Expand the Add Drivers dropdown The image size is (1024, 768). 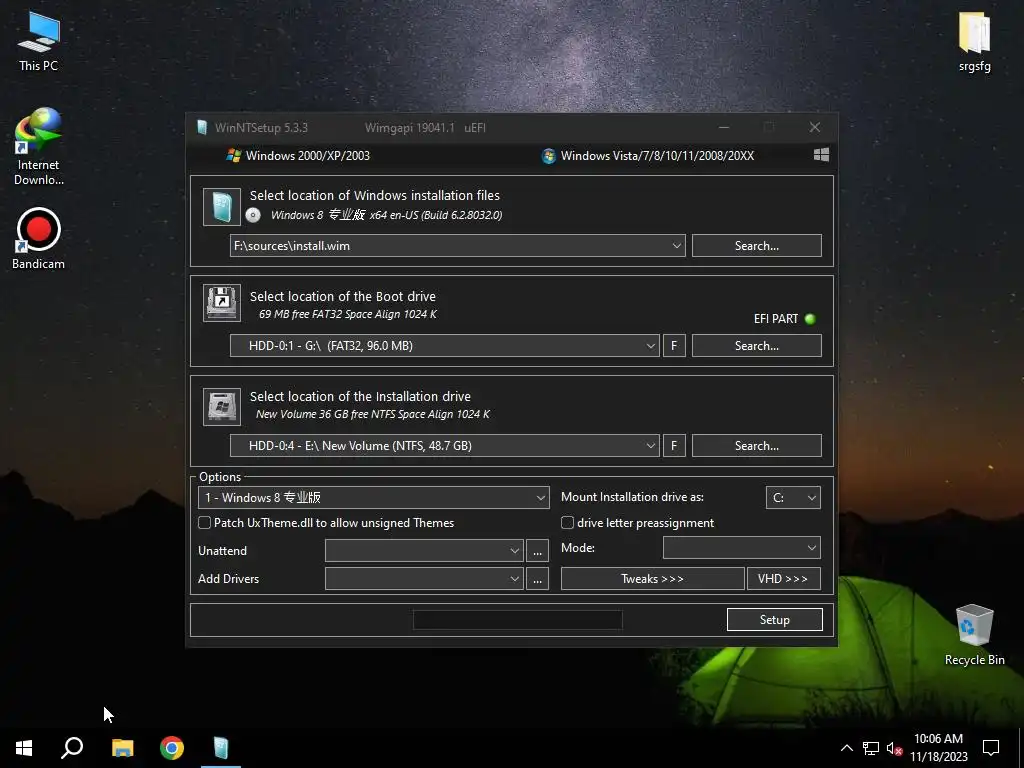click(515, 579)
